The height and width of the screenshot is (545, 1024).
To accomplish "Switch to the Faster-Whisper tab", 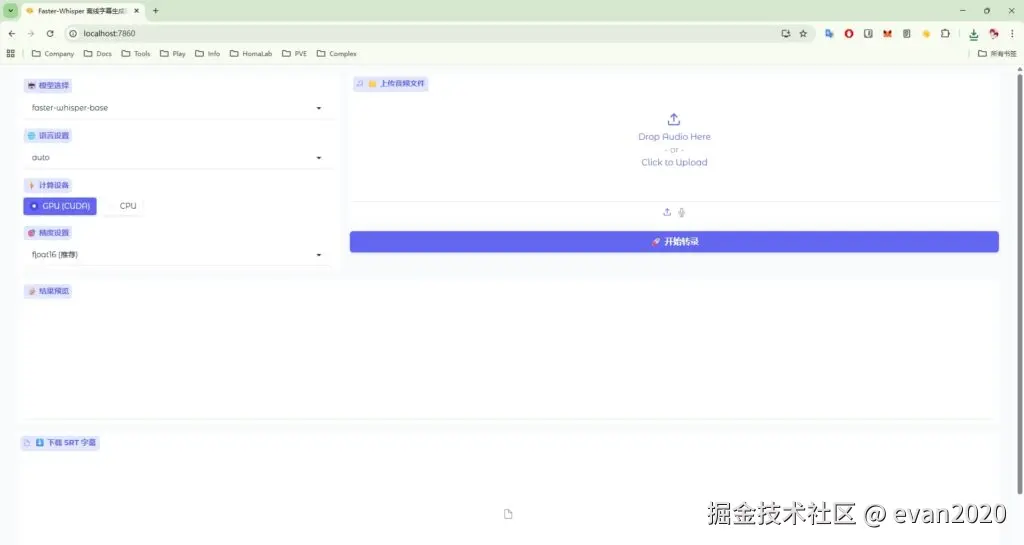I will 82,10.
